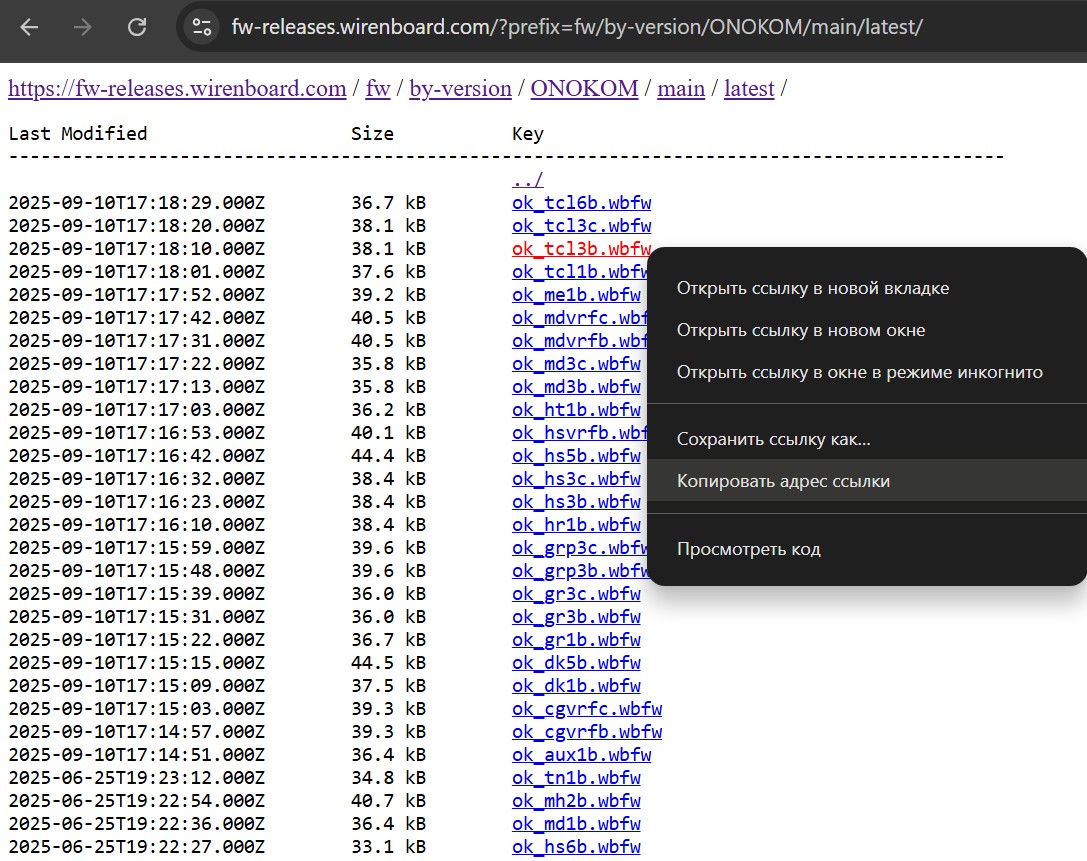This screenshot has height=861, width=1087.
Task: Select 'Сохранить ссылку как...' option
Action: (x=773, y=439)
